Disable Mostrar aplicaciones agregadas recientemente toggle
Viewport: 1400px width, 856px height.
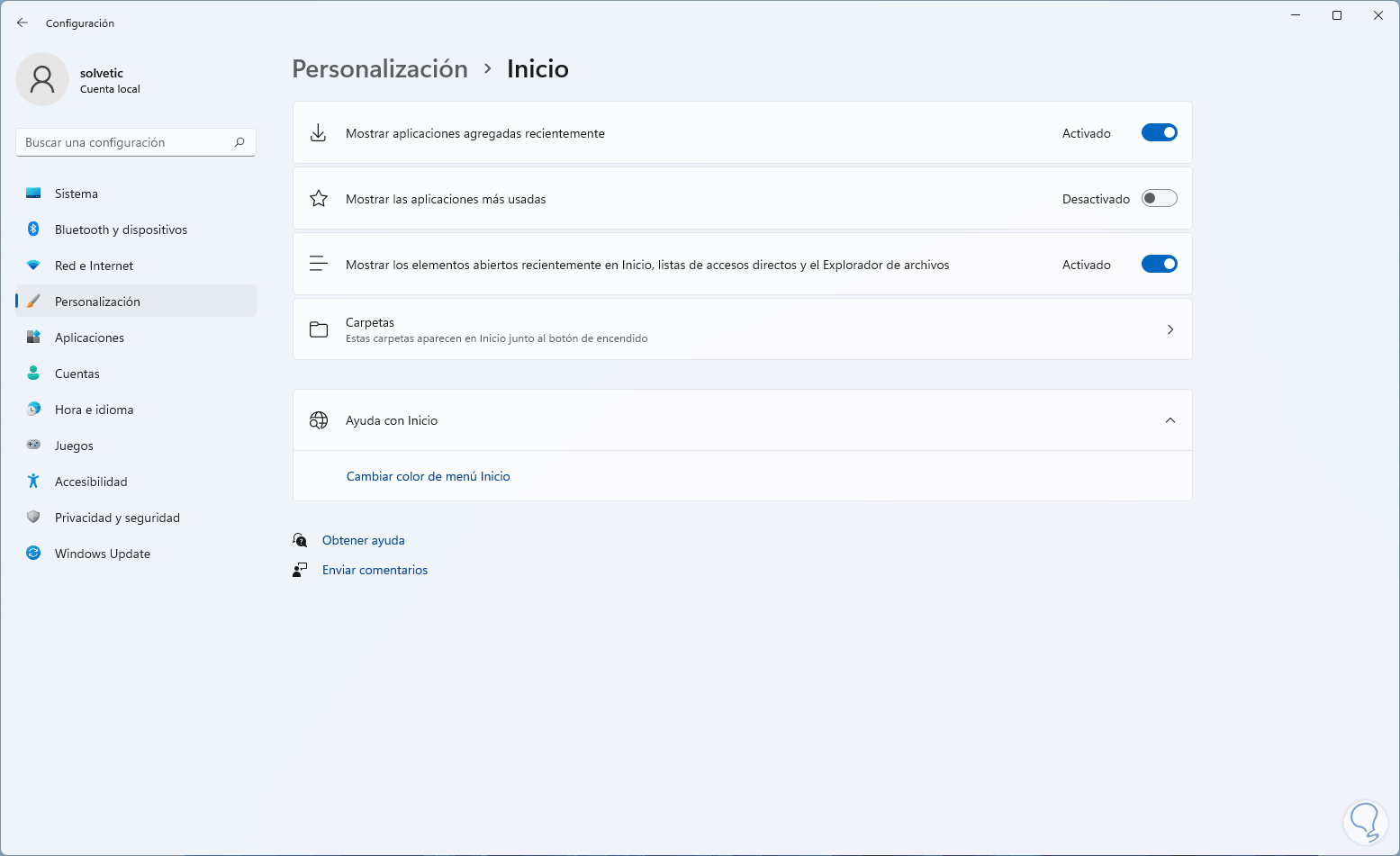pyautogui.click(x=1159, y=133)
